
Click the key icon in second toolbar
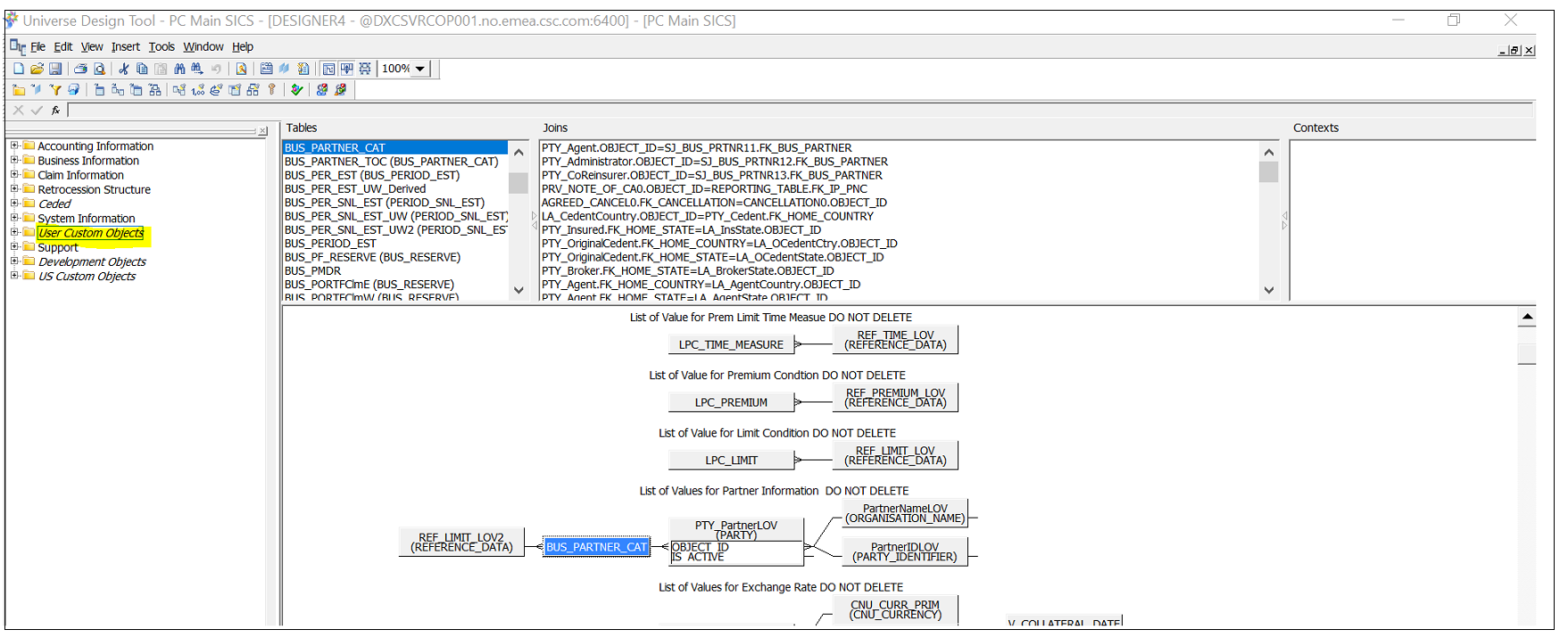click(x=272, y=89)
